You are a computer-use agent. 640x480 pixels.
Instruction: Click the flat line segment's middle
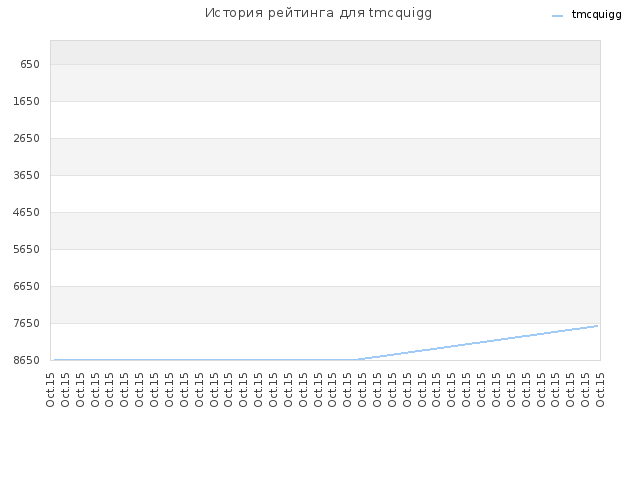[206, 360]
